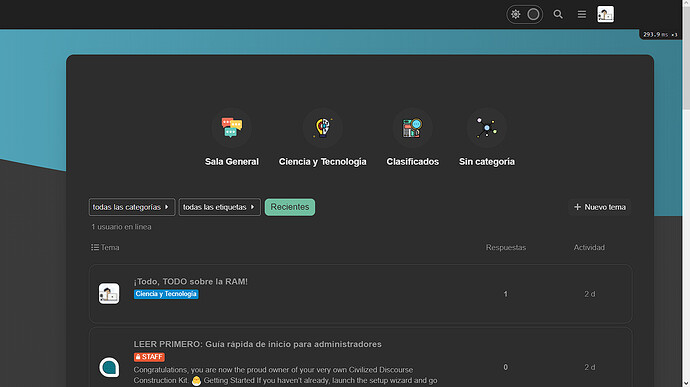Open Ciencia y Tecnología category title
690x387 pixels.
(x=323, y=162)
